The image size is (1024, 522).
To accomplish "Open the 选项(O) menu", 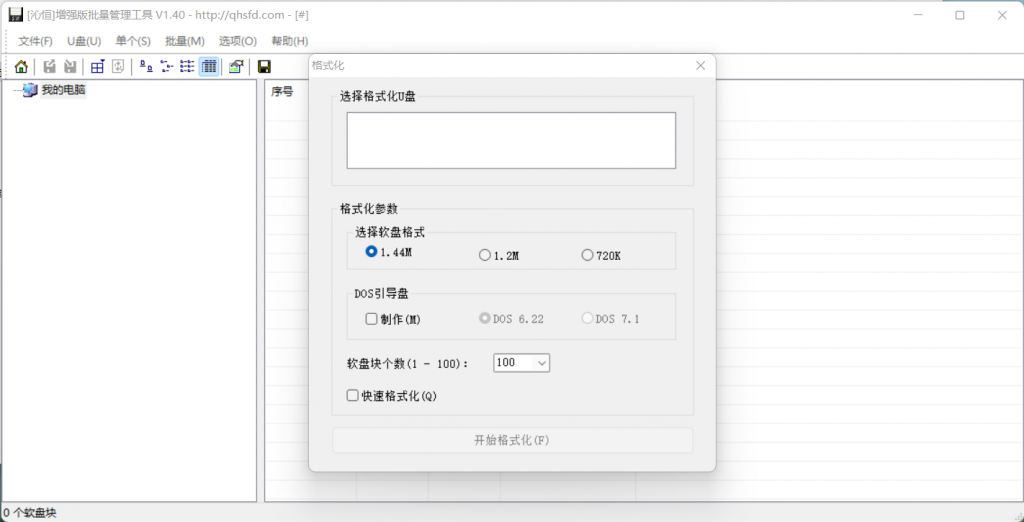I will point(238,41).
